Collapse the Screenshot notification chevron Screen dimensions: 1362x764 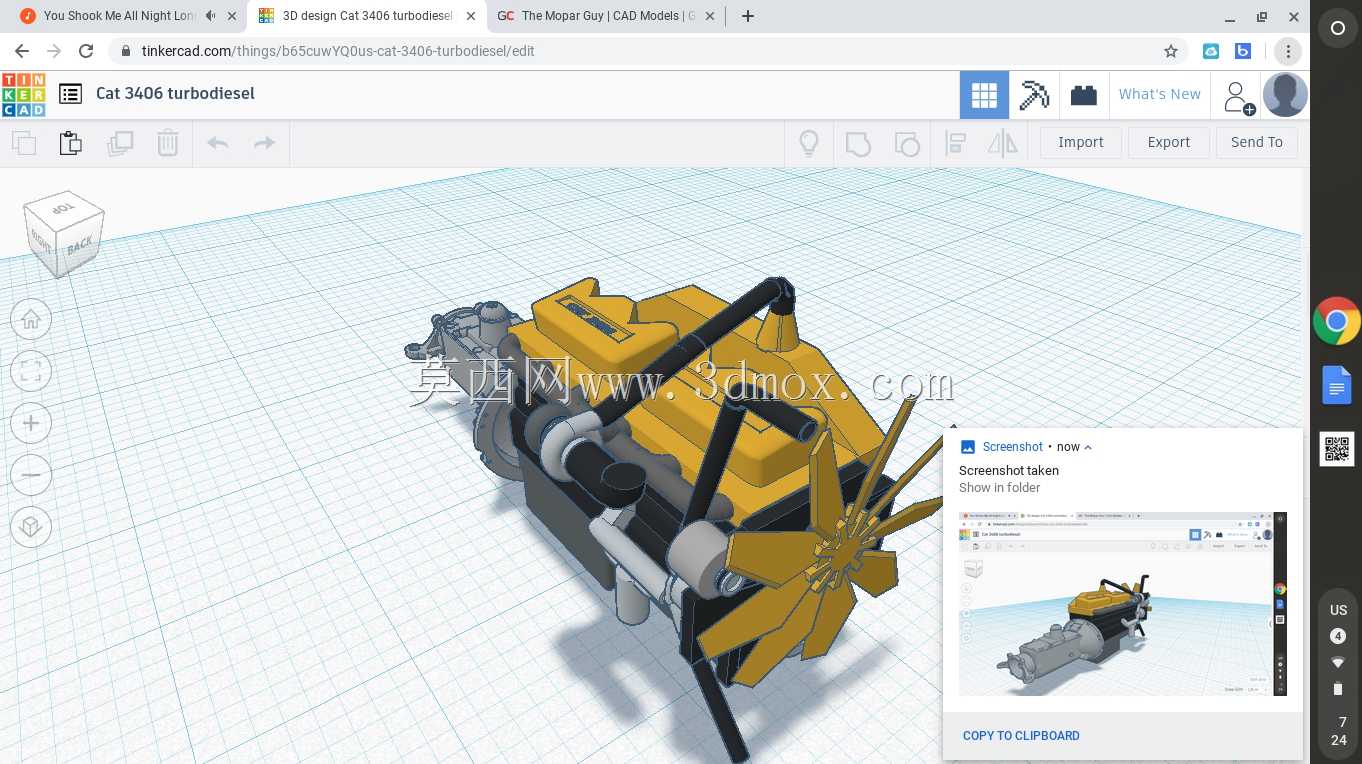point(1088,447)
